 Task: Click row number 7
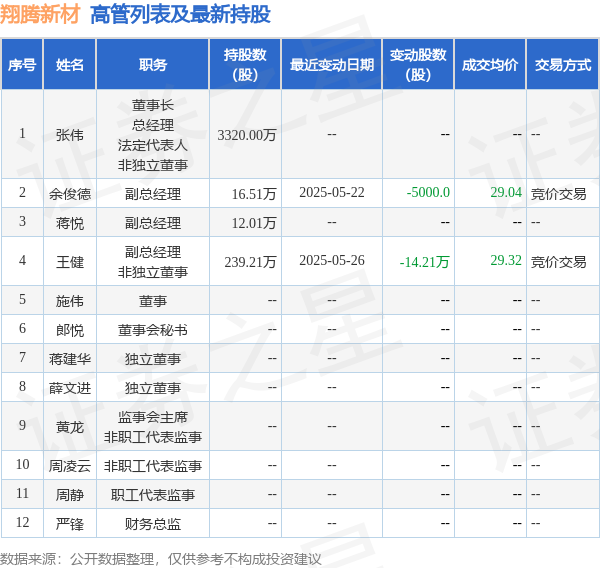tap(23, 357)
